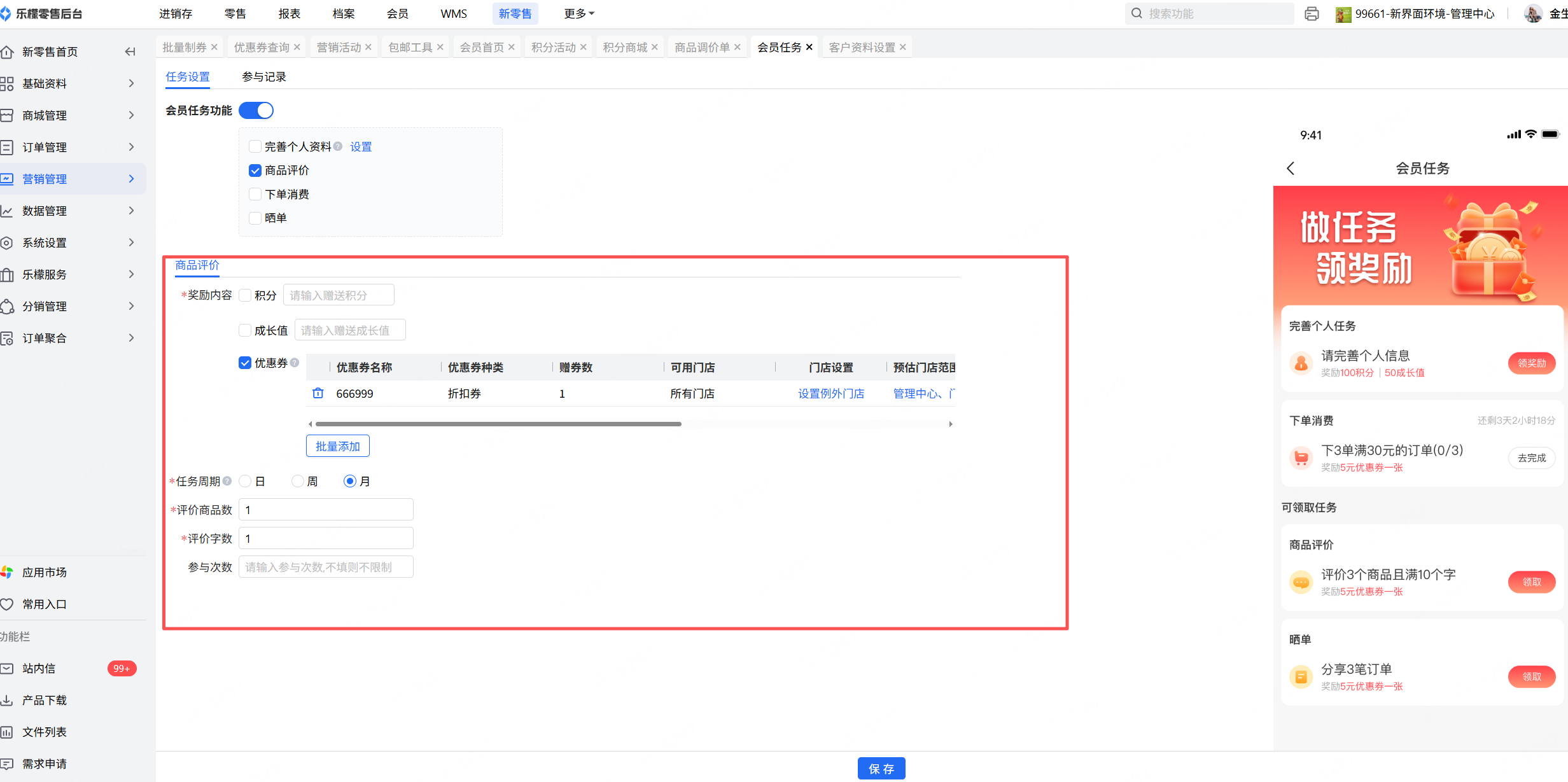Open 应用市场 from the sidebar
This screenshot has height=782, width=1568.
tap(45, 572)
